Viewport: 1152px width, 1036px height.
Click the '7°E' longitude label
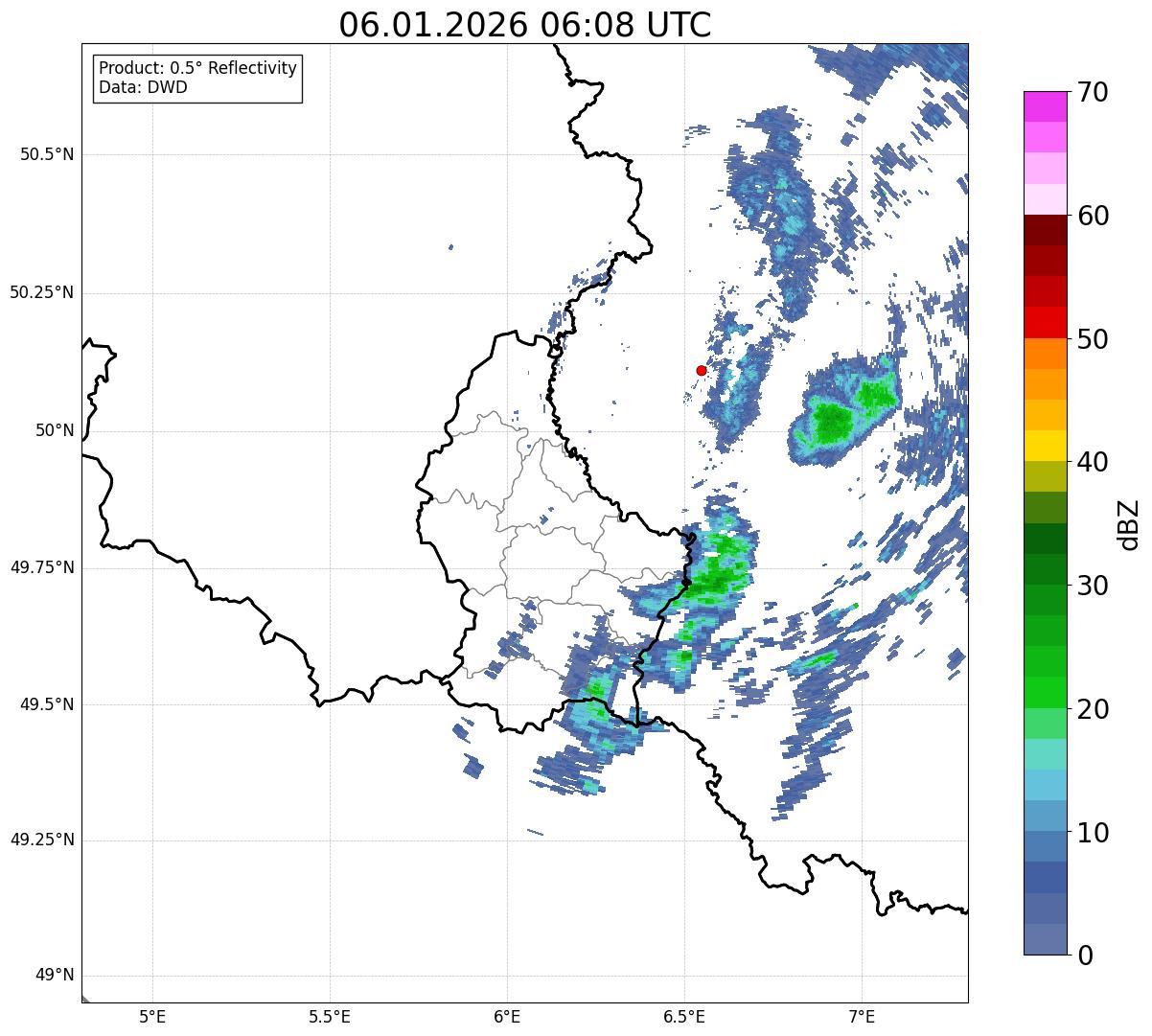tap(862, 1016)
